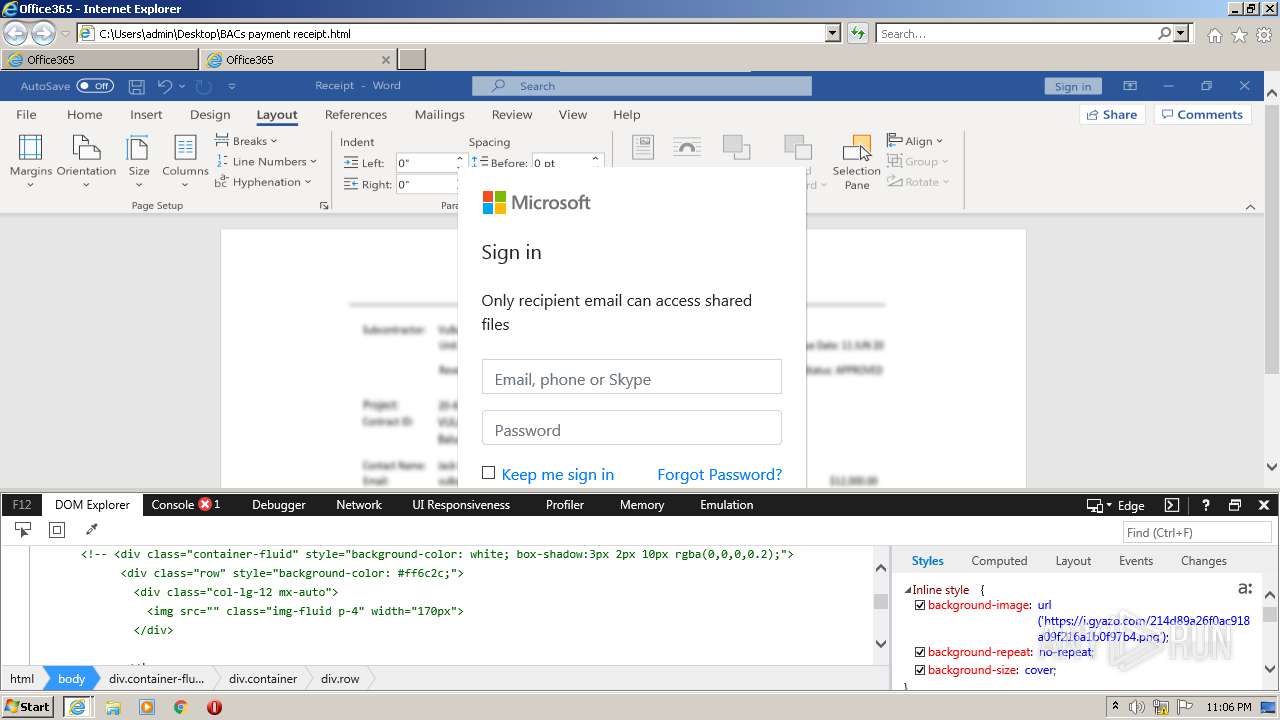This screenshot has width=1280, height=720.
Task: Open IE Favorites star icon
Action: point(1239,35)
